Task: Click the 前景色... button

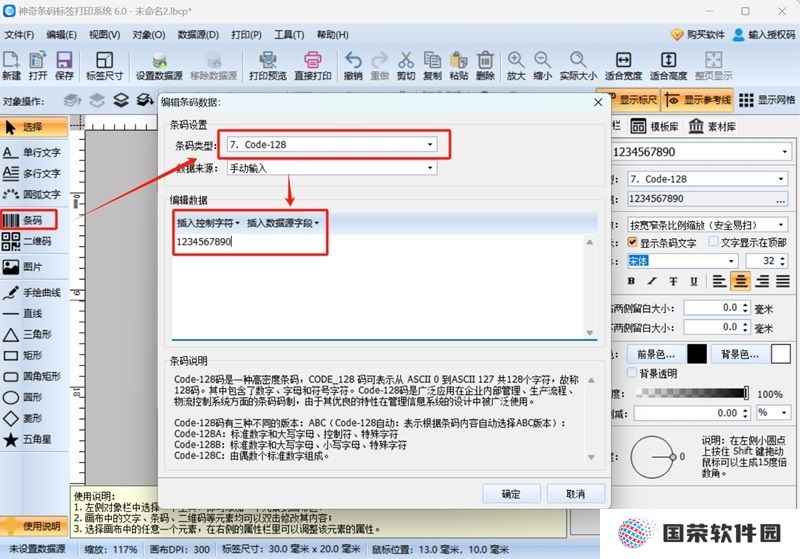Action: [x=656, y=354]
